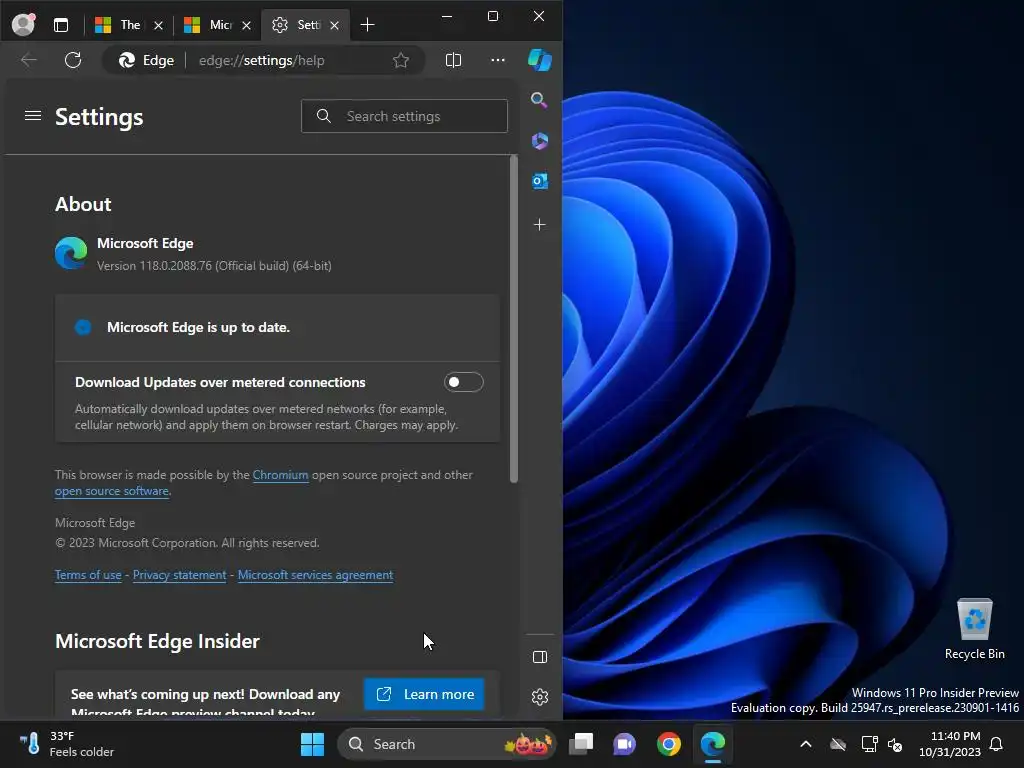Close the Settings tab
This screenshot has width=1024, height=768.
334,25
